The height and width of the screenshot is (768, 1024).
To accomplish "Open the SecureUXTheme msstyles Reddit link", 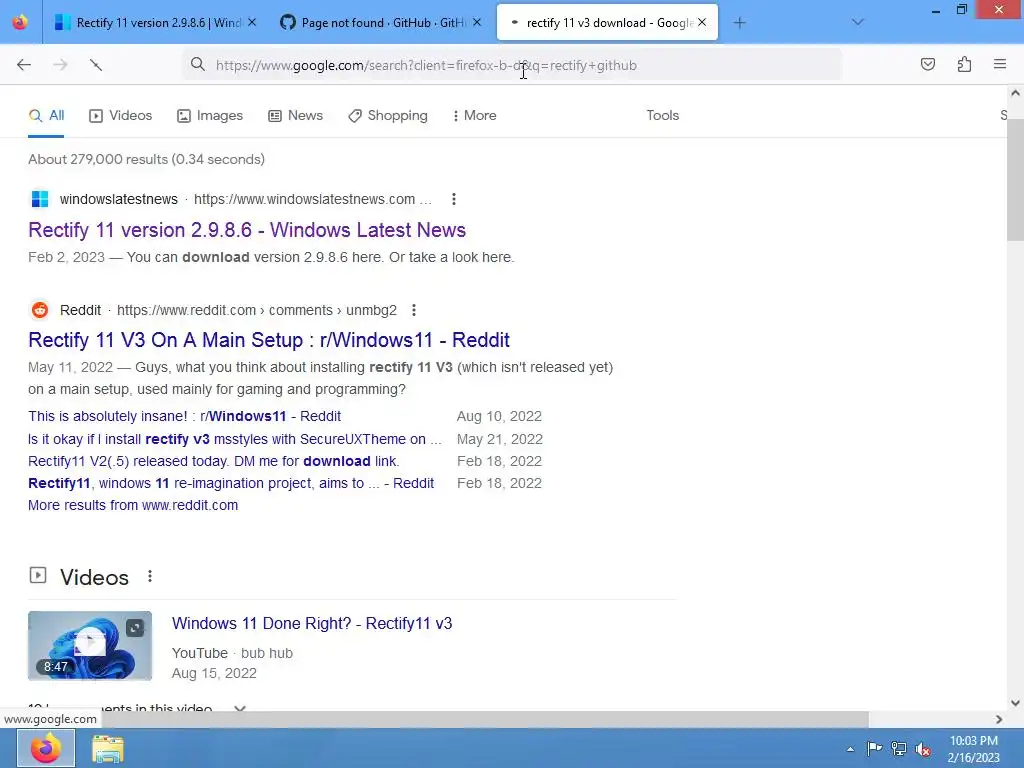I will [235, 439].
